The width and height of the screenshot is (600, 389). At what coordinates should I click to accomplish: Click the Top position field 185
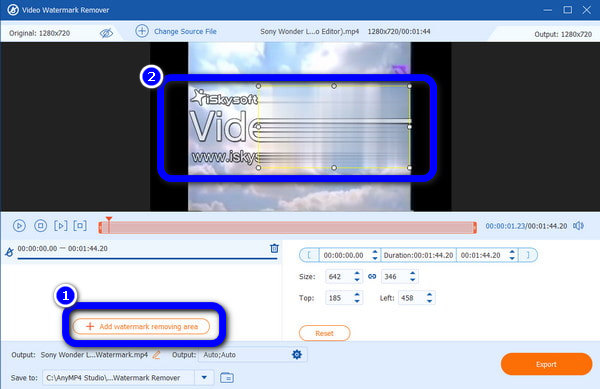[339, 298]
